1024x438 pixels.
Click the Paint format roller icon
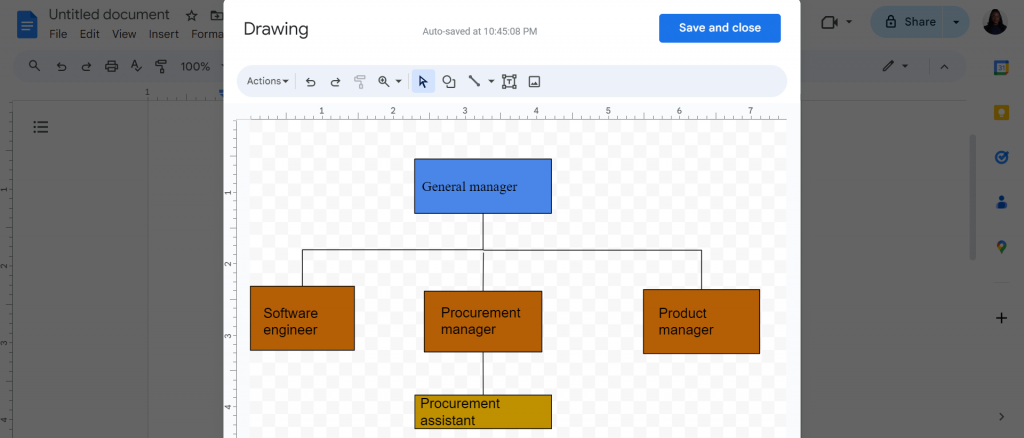(359, 82)
